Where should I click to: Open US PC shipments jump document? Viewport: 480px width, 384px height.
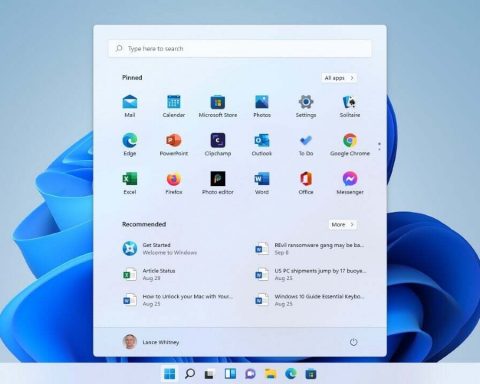pos(310,274)
